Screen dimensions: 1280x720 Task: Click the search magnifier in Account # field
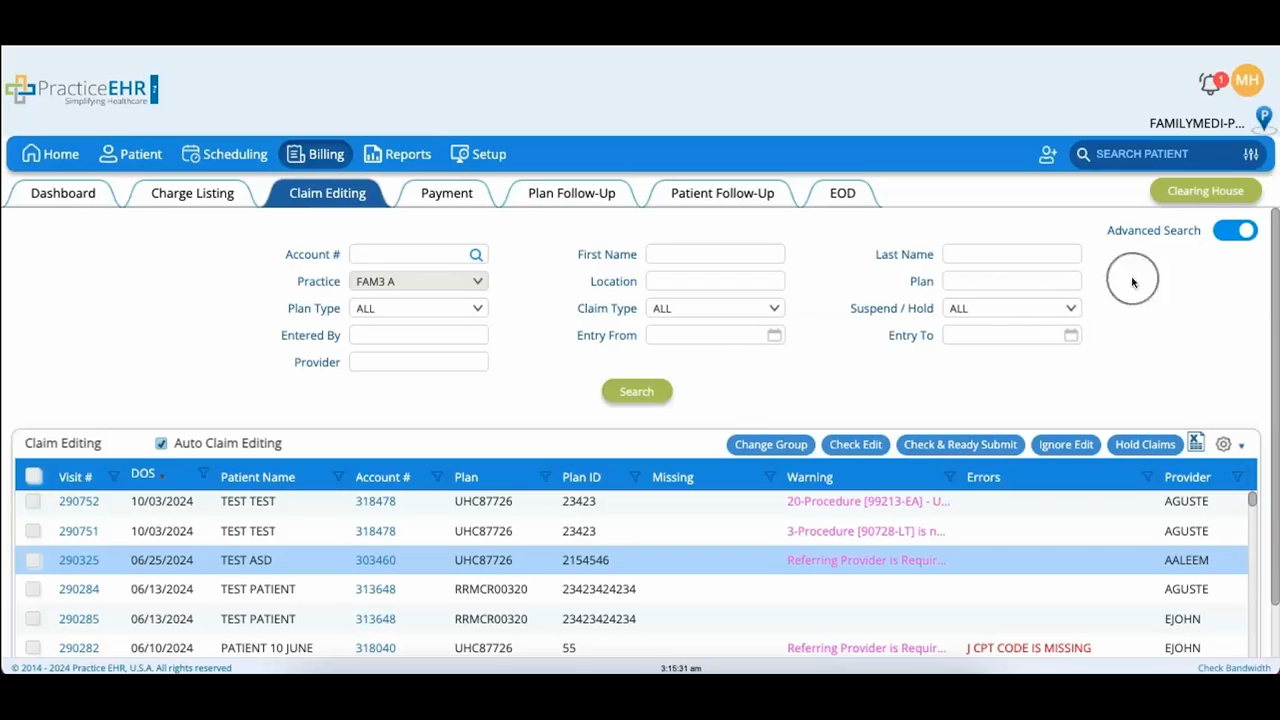click(476, 255)
